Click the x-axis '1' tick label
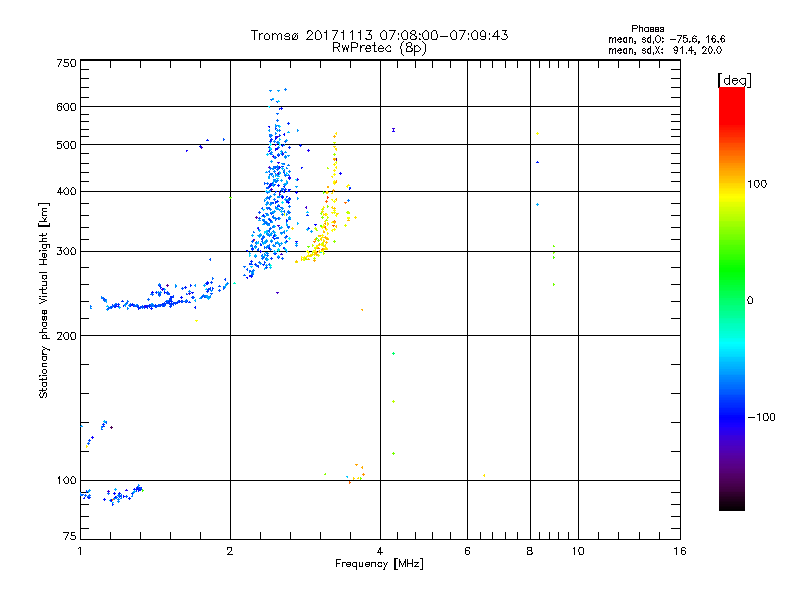 pos(80,551)
